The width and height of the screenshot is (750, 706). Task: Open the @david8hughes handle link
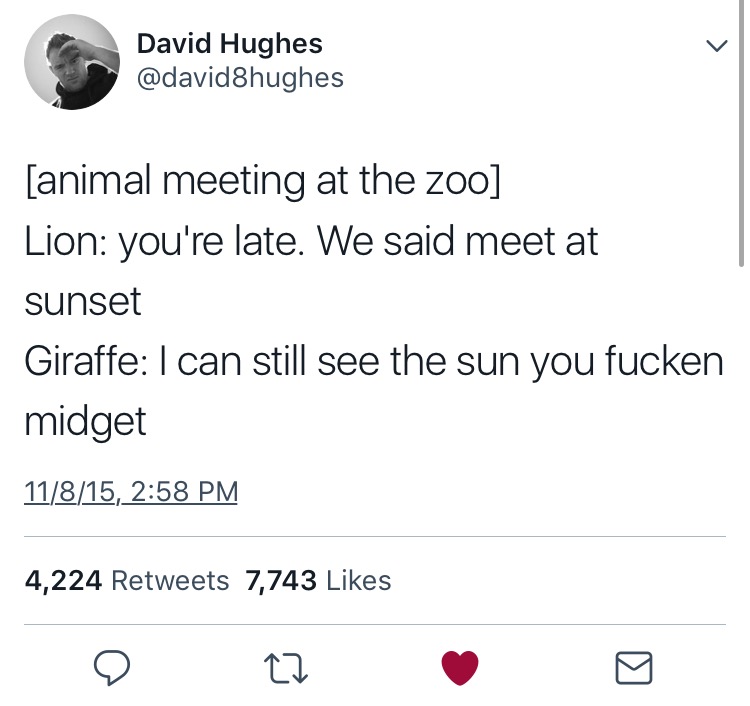240,77
